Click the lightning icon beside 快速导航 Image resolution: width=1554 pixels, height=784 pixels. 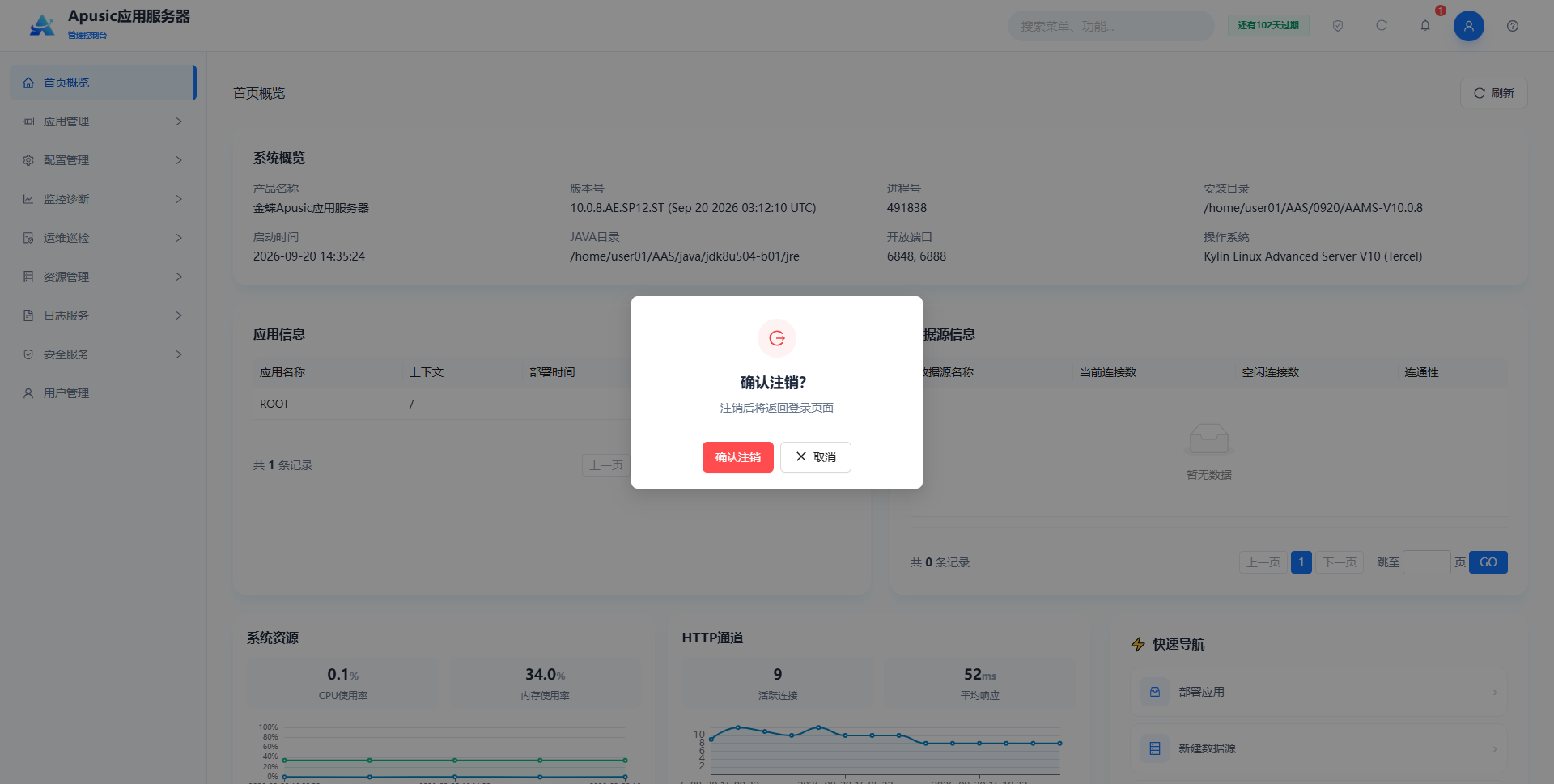click(1138, 644)
